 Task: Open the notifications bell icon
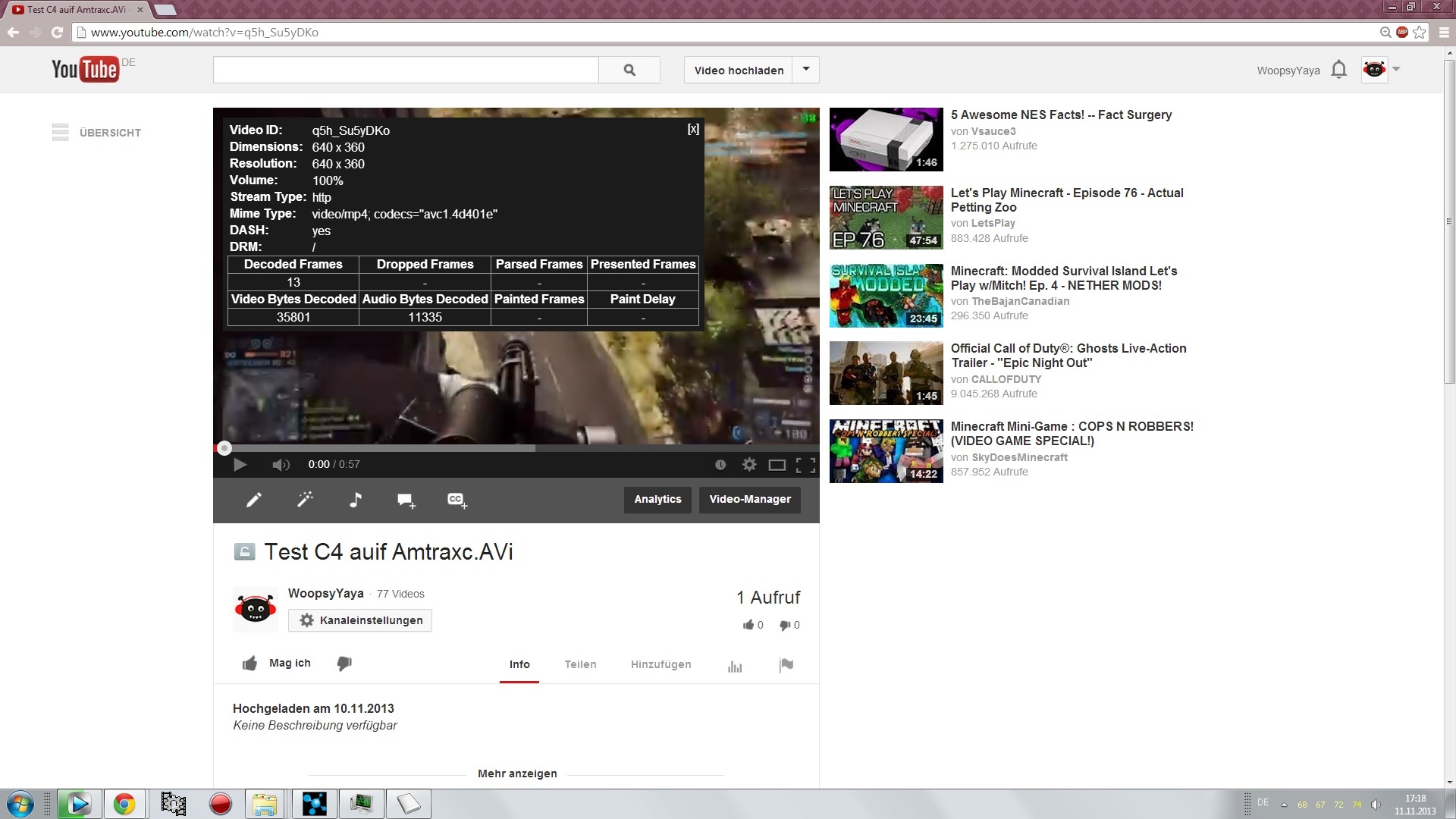click(1338, 70)
